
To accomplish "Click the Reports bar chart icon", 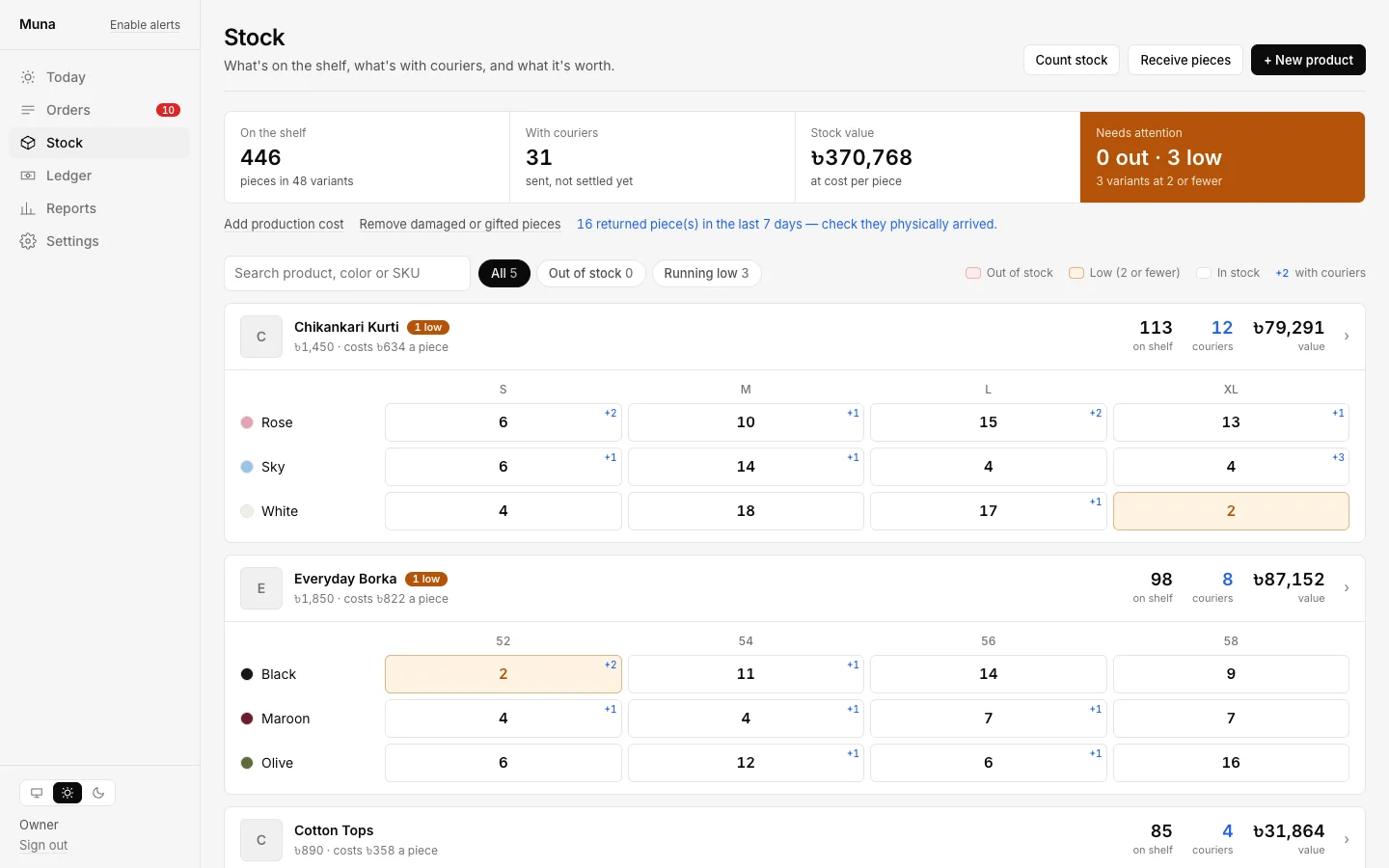I will coord(28,208).
